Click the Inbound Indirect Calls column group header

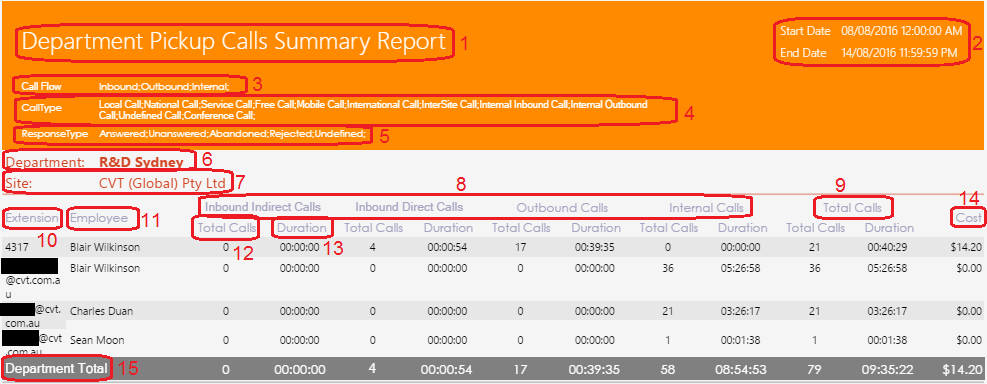point(263,207)
